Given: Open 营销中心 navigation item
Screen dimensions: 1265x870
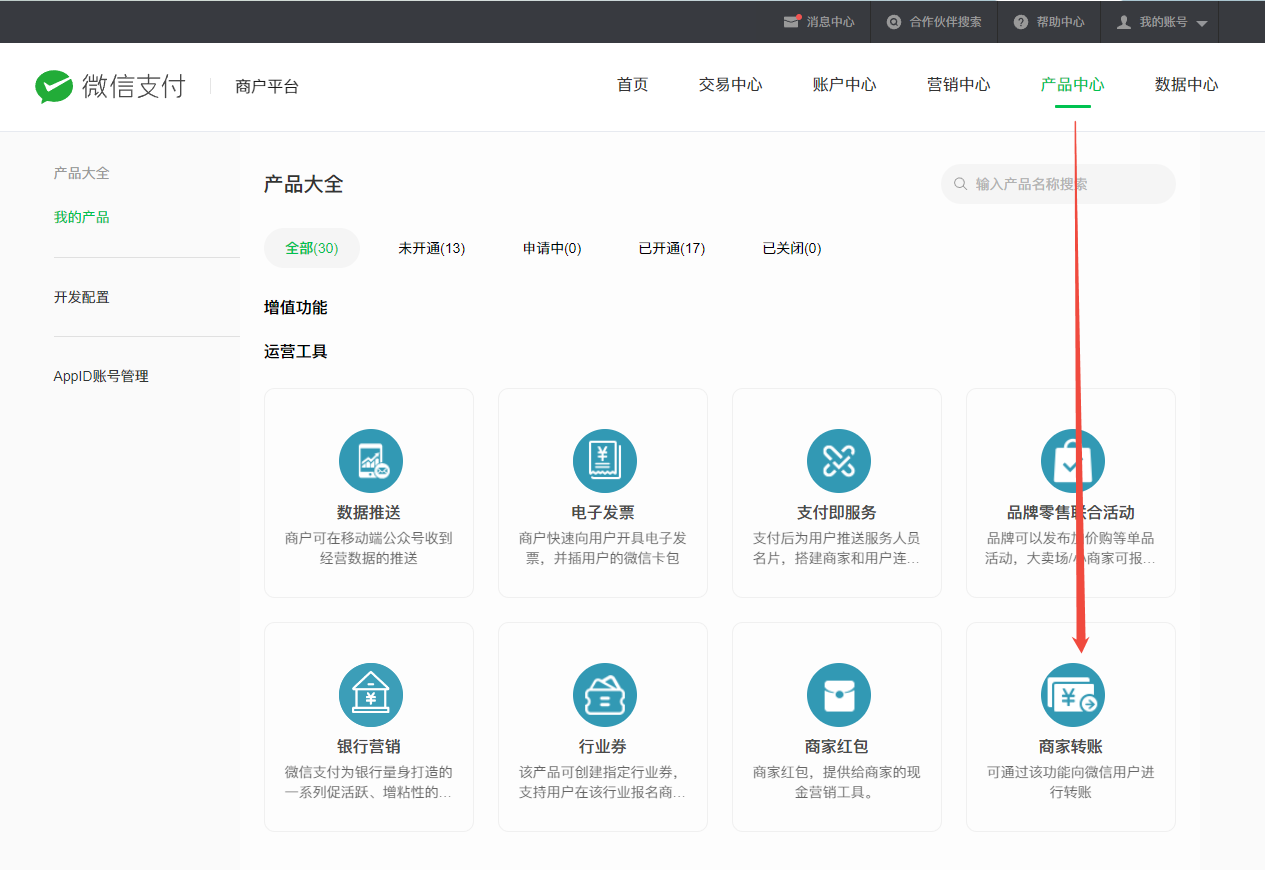Looking at the screenshot, I should pyautogui.click(x=959, y=85).
